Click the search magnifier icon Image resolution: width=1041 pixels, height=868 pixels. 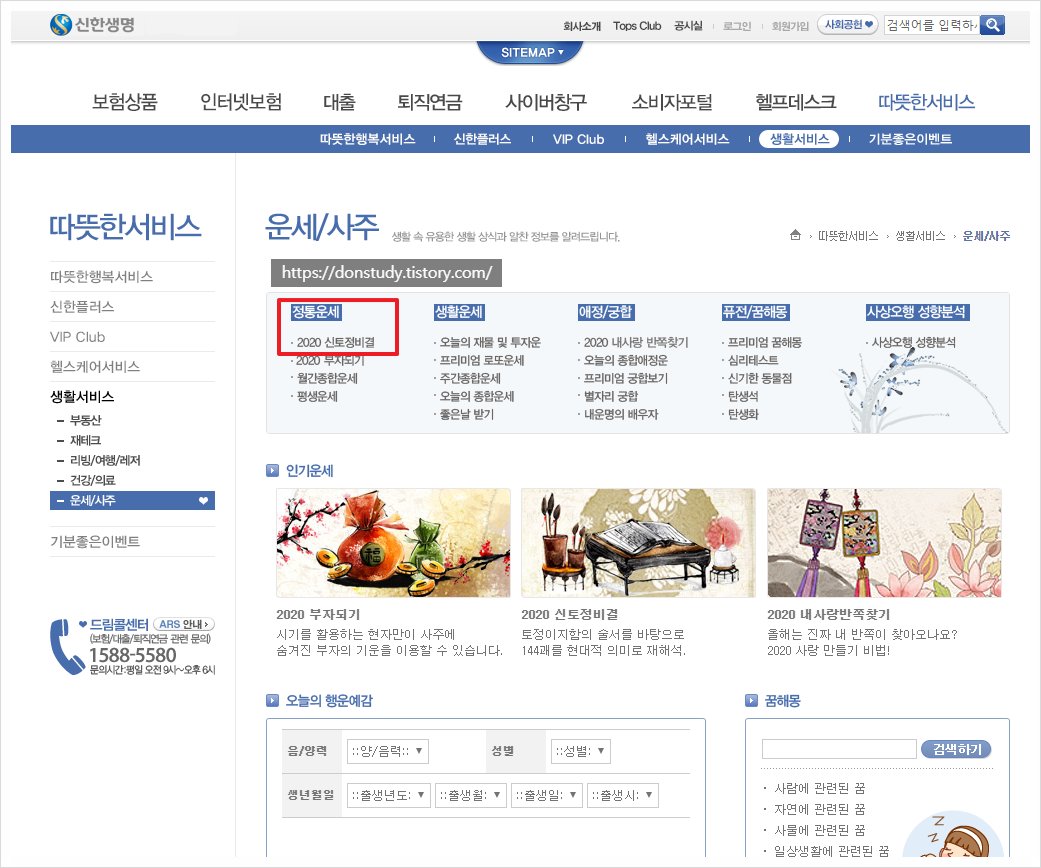[993, 25]
